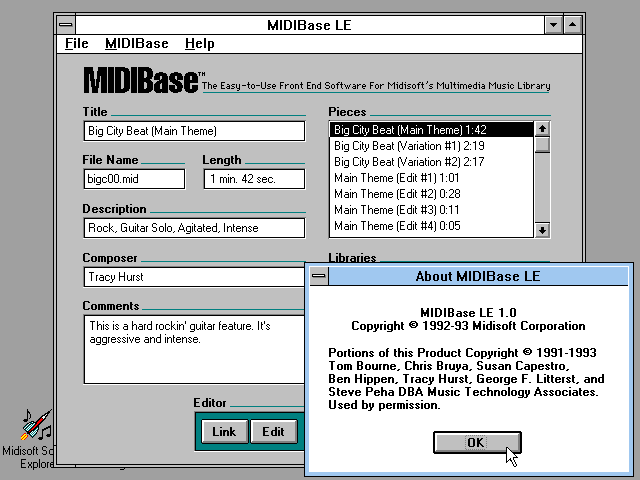The height and width of the screenshot is (480, 640).
Task: Click the Pieces list scrollbar thumb
Action: click(542, 144)
